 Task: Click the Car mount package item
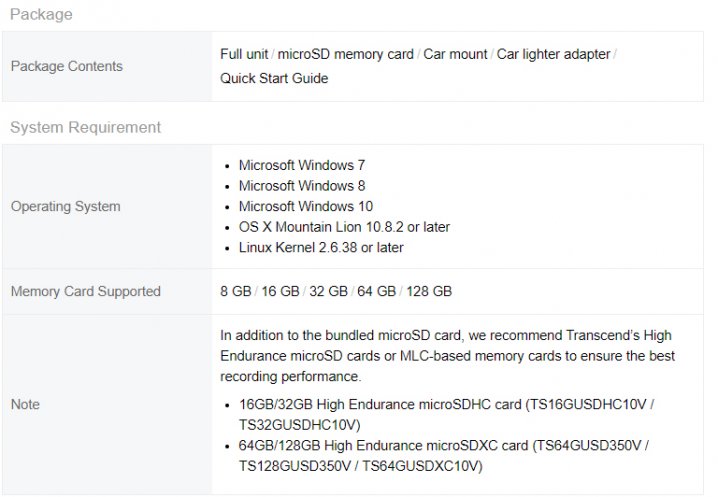click(x=455, y=54)
